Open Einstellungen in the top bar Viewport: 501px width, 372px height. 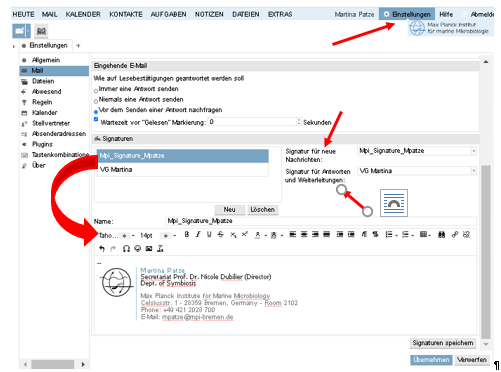[x=407, y=14]
